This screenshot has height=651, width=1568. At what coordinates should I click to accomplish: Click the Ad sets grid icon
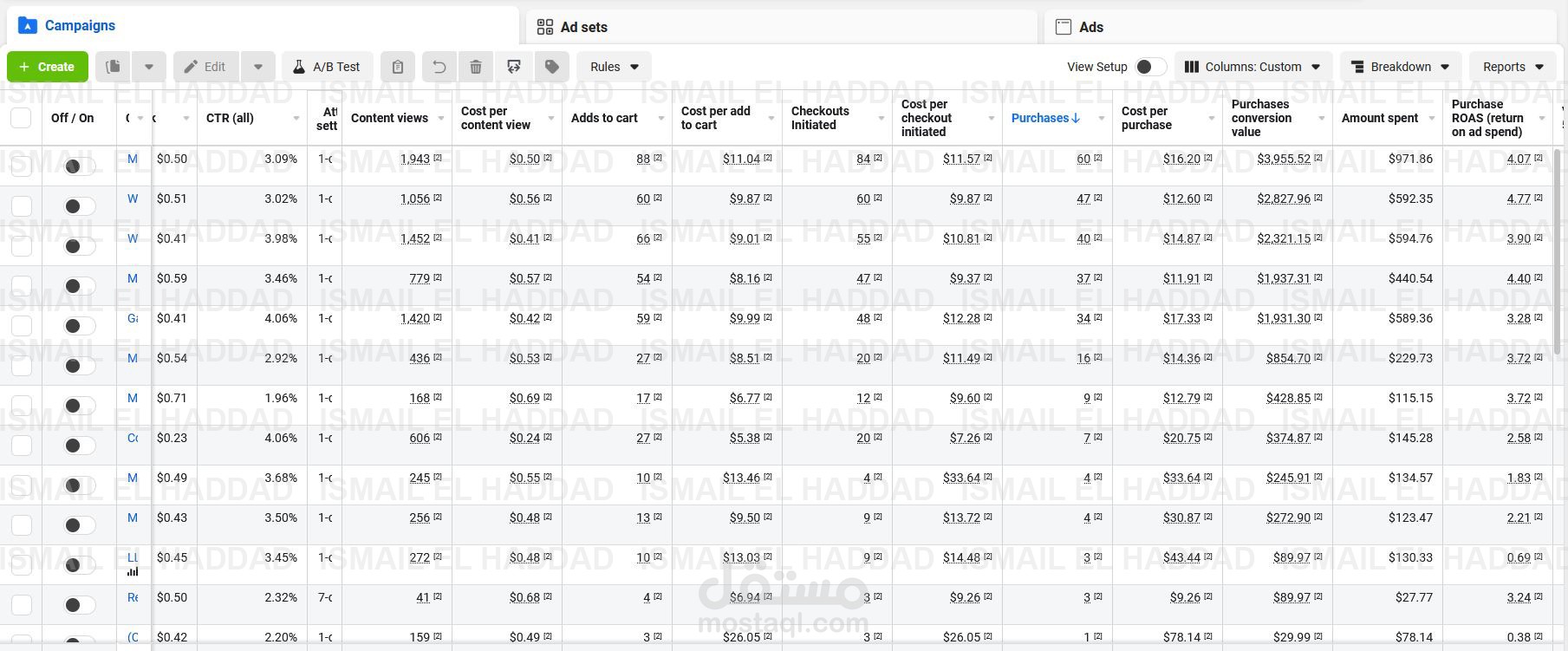point(545,27)
